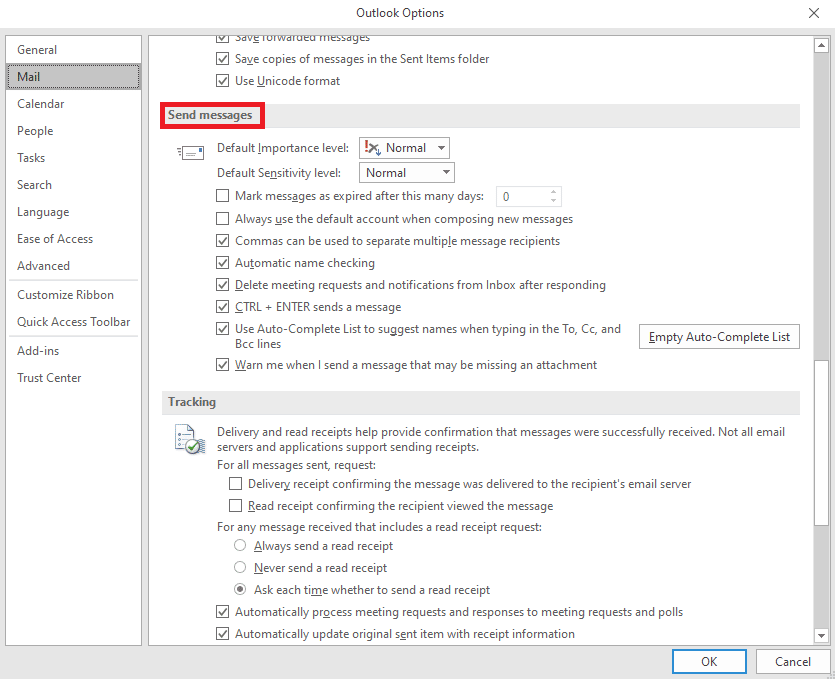
Task: Click the vertical scrollbar thumb
Action: click(x=821, y=443)
